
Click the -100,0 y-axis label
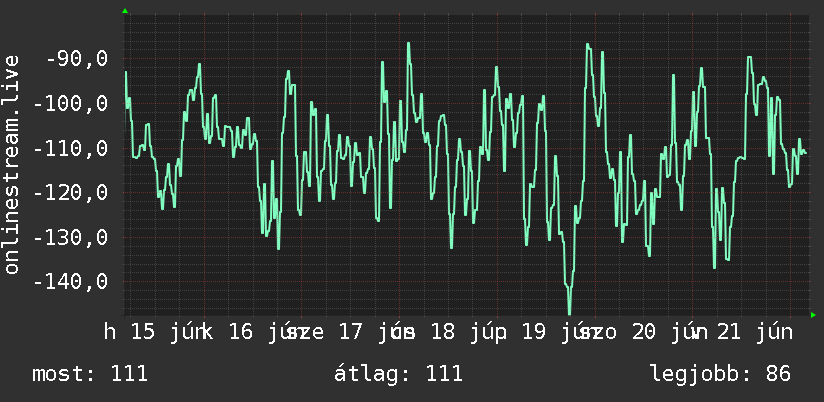coord(71,104)
